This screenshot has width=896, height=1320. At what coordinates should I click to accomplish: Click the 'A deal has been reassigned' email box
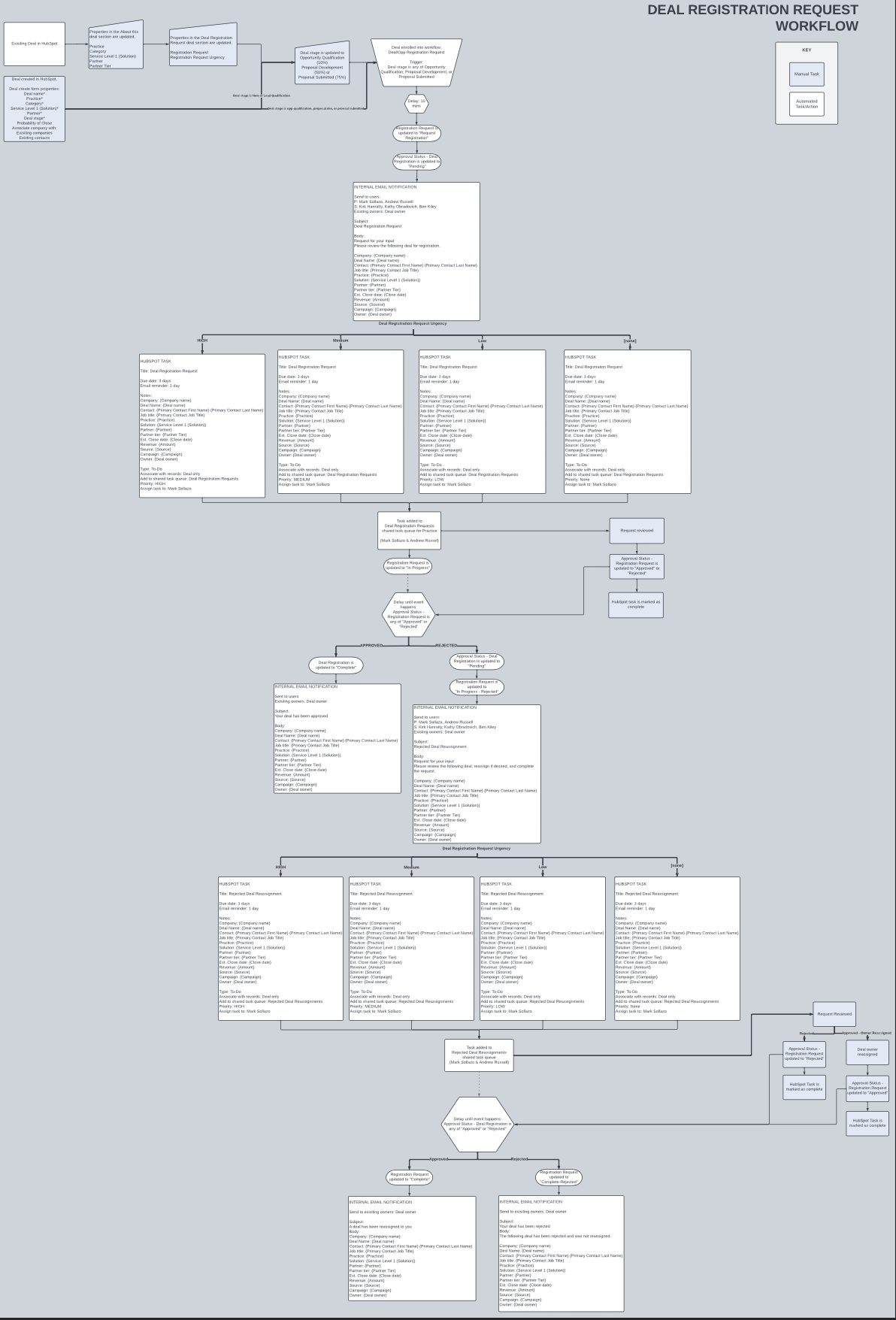tap(412, 1248)
